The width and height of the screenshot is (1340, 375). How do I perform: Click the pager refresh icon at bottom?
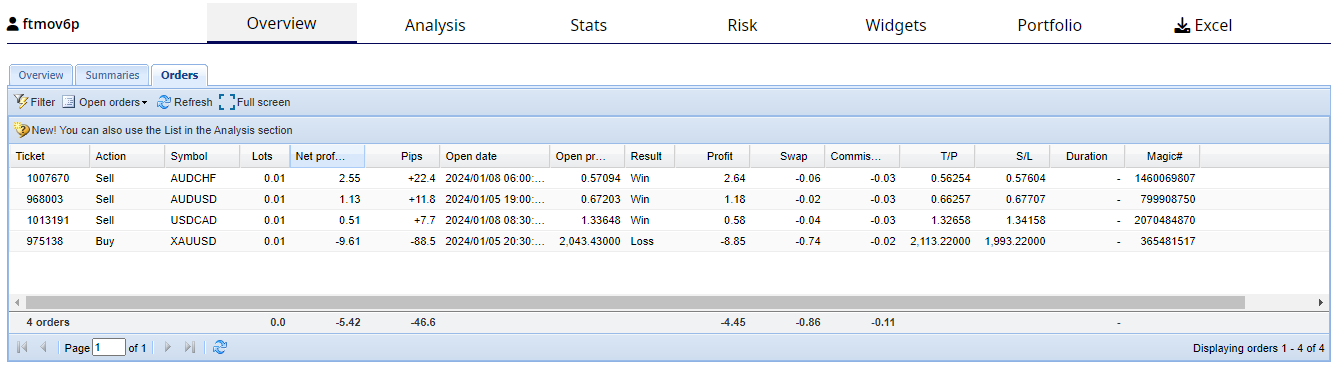[x=220, y=347]
